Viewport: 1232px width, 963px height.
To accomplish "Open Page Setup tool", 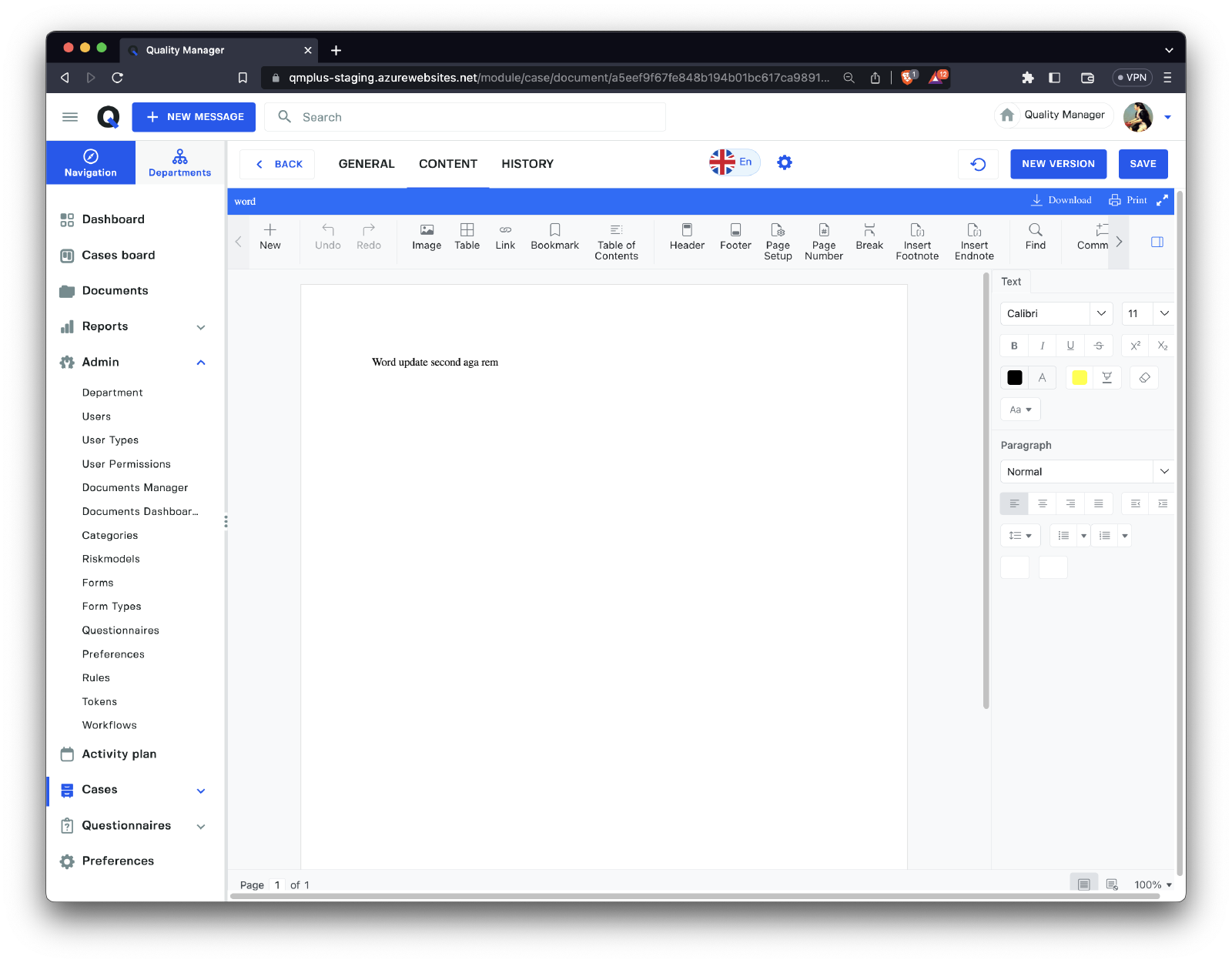I will tap(778, 241).
